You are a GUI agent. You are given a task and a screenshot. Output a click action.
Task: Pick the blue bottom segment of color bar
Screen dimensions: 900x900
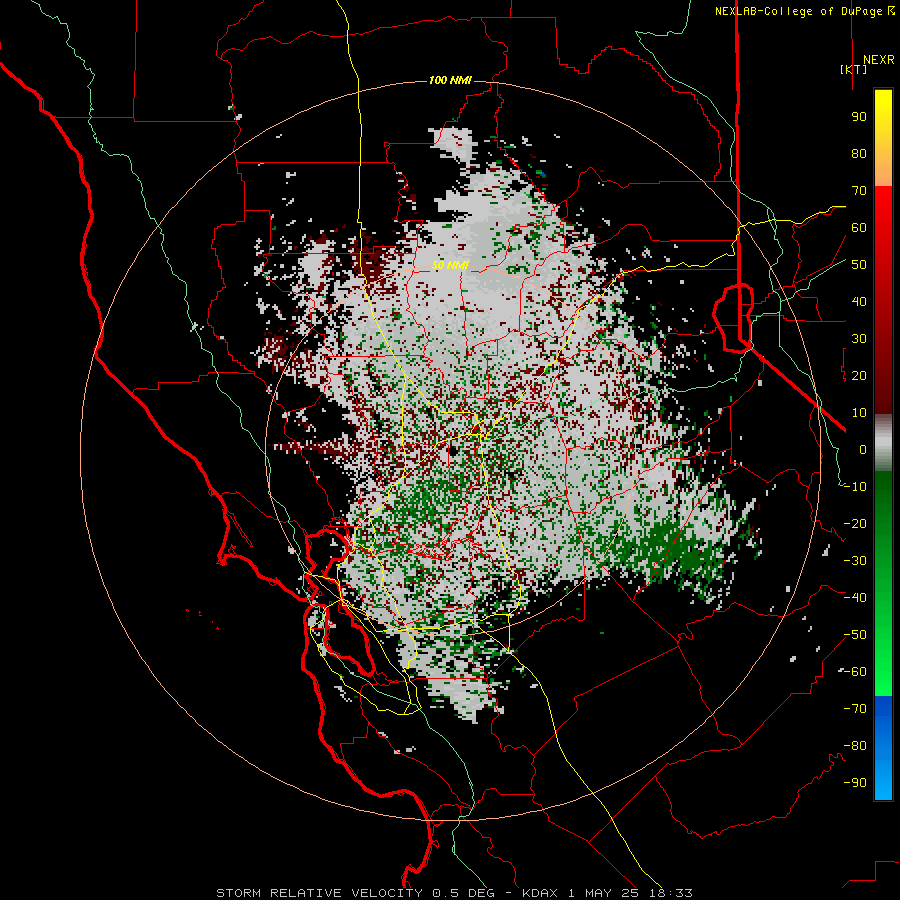[x=883, y=747]
